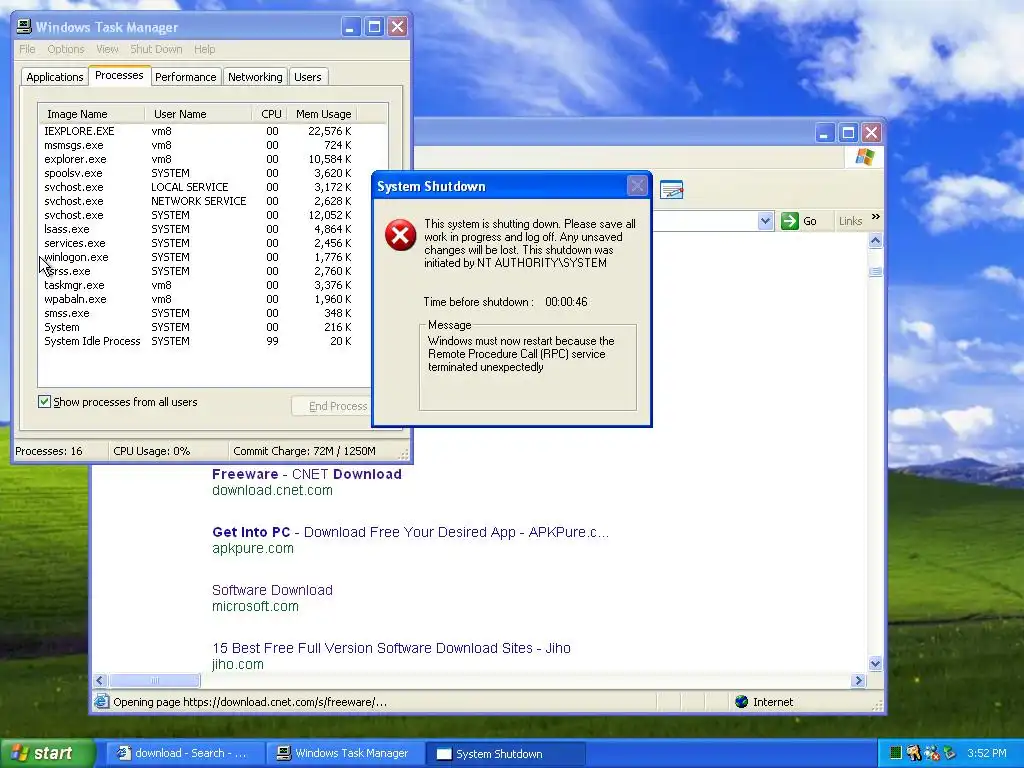
Task: Open the address bar dropdown arrow
Action: coord(765,221)
